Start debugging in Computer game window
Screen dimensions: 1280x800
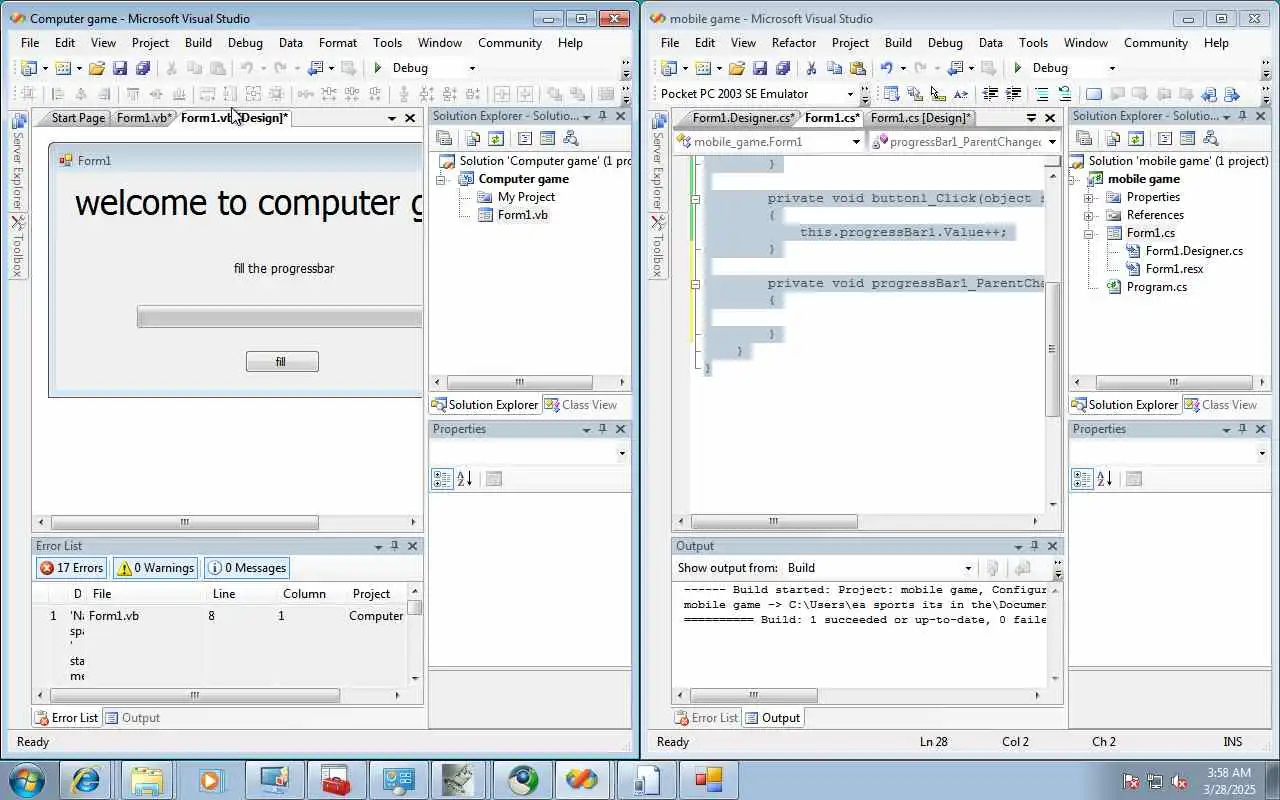(x=377, y=68)
